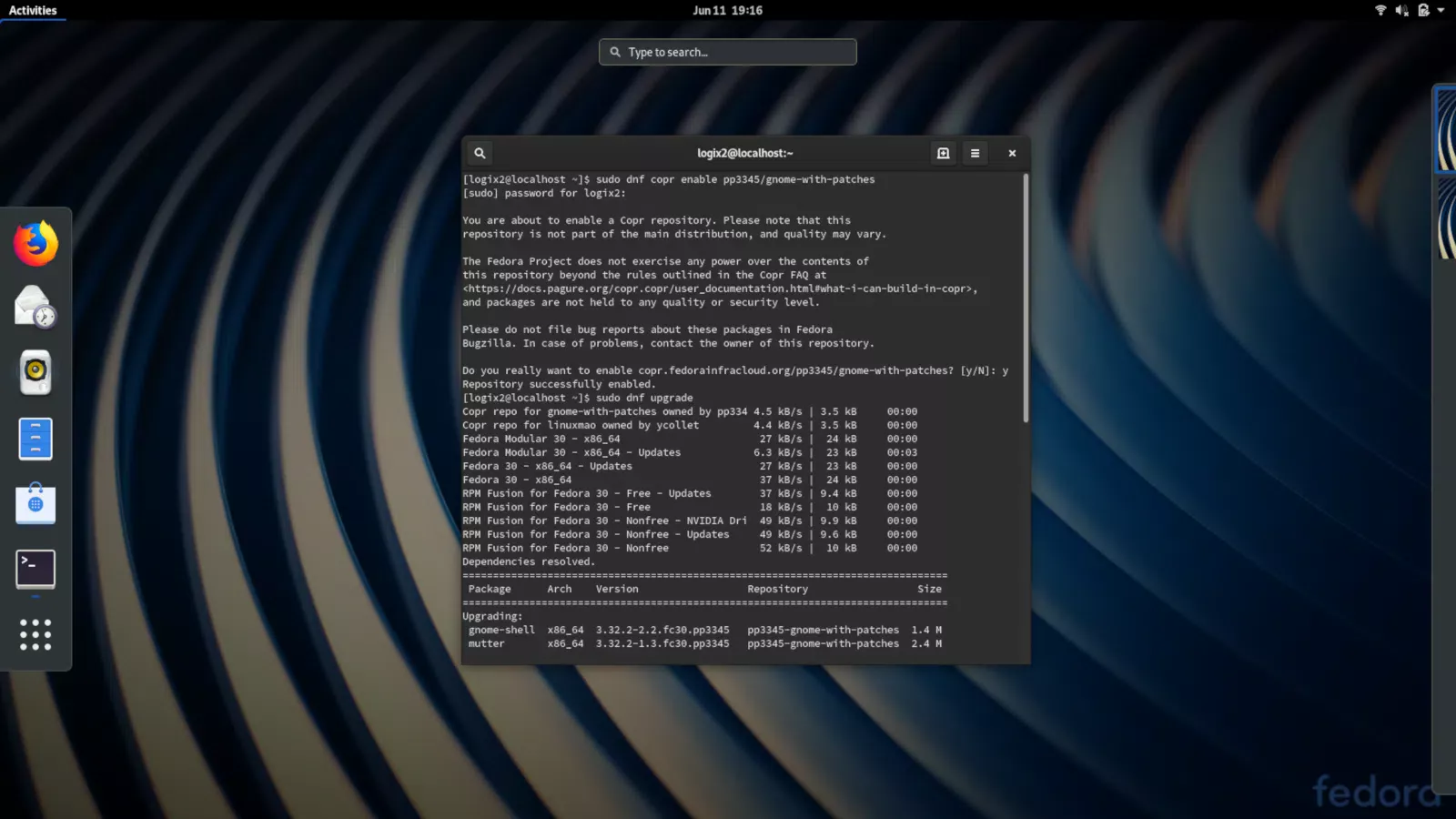The width and height of the screenshot is (1456, 819).
Task: Open the clock and calendar popup
Action: pos(727,10)
